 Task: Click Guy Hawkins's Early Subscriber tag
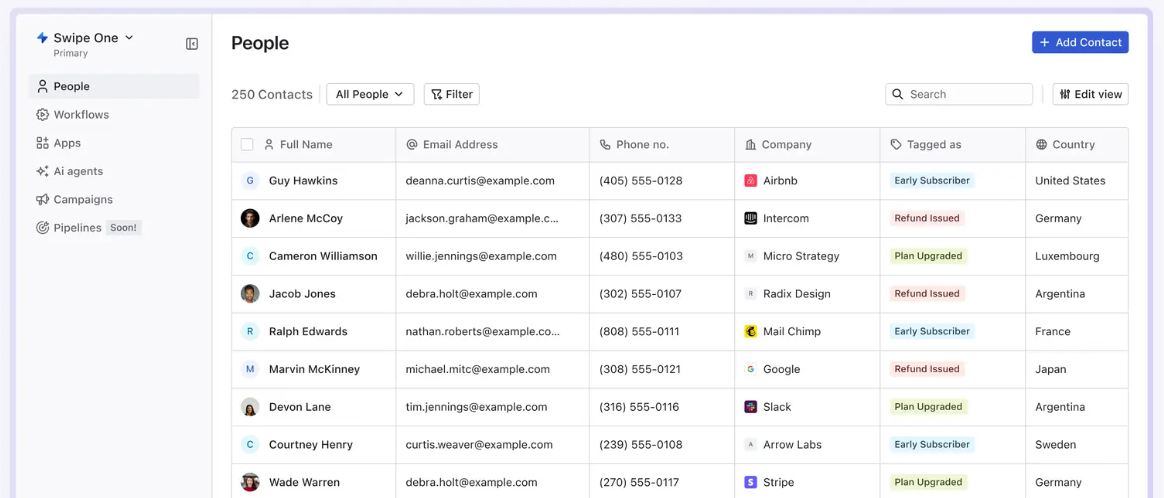pos(932,180)
